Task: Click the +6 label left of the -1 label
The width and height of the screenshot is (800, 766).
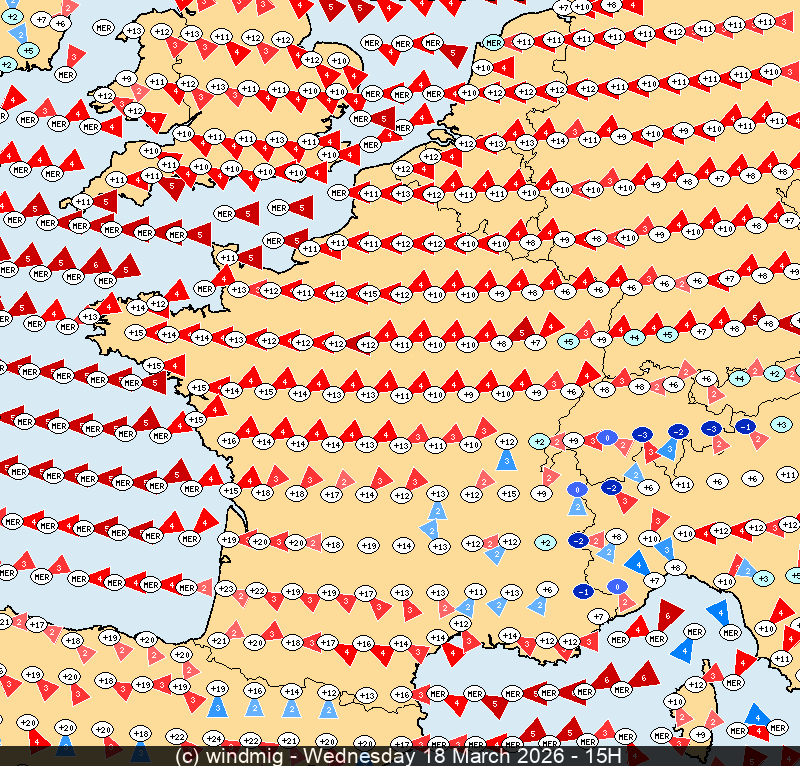Action: coord(546,589)
